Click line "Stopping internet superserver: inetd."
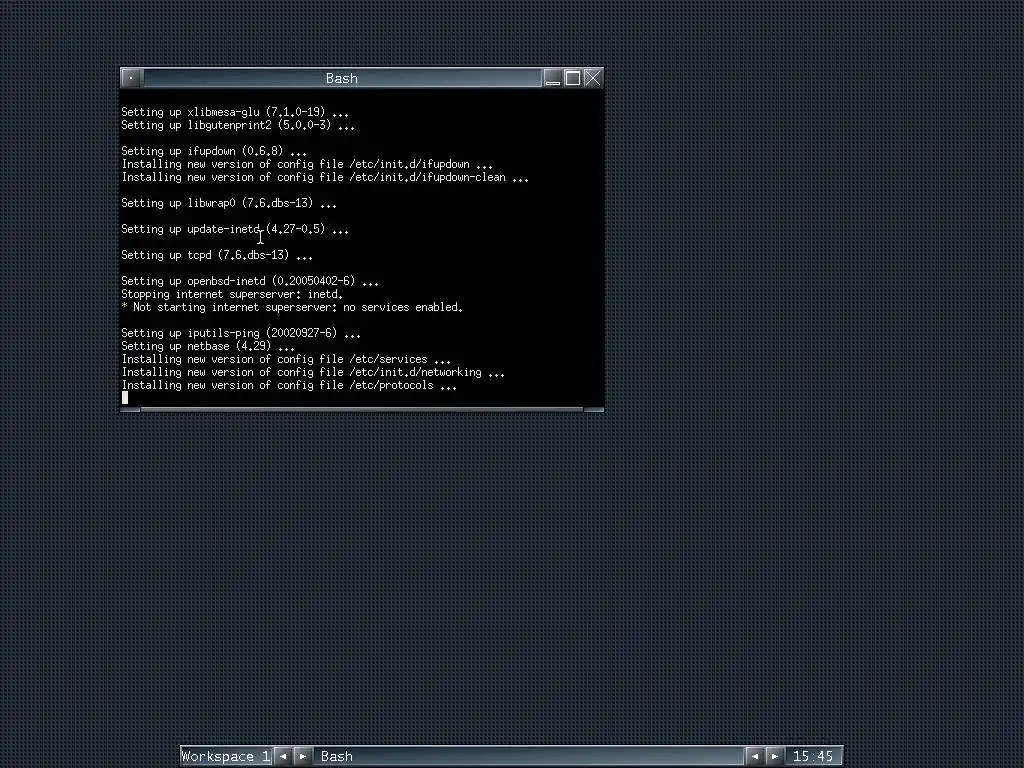 click(232, 295)
